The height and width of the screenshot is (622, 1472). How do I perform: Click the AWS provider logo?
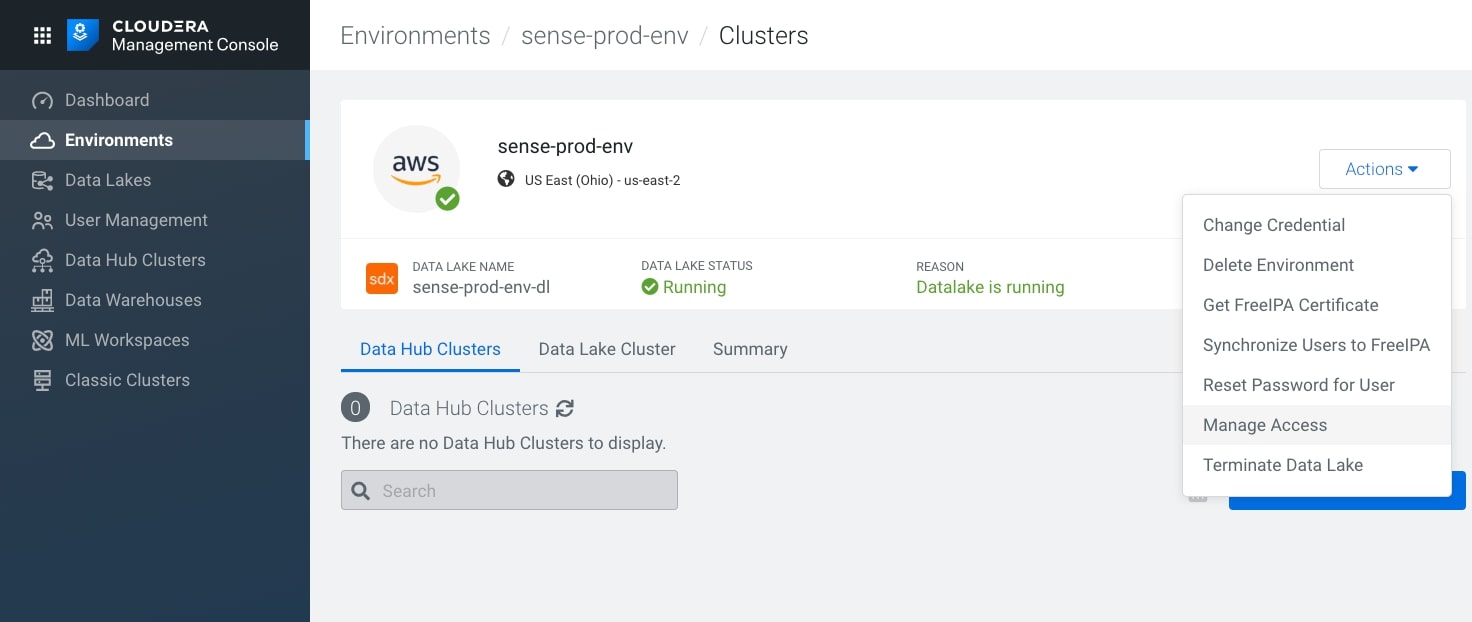(416, 168)
